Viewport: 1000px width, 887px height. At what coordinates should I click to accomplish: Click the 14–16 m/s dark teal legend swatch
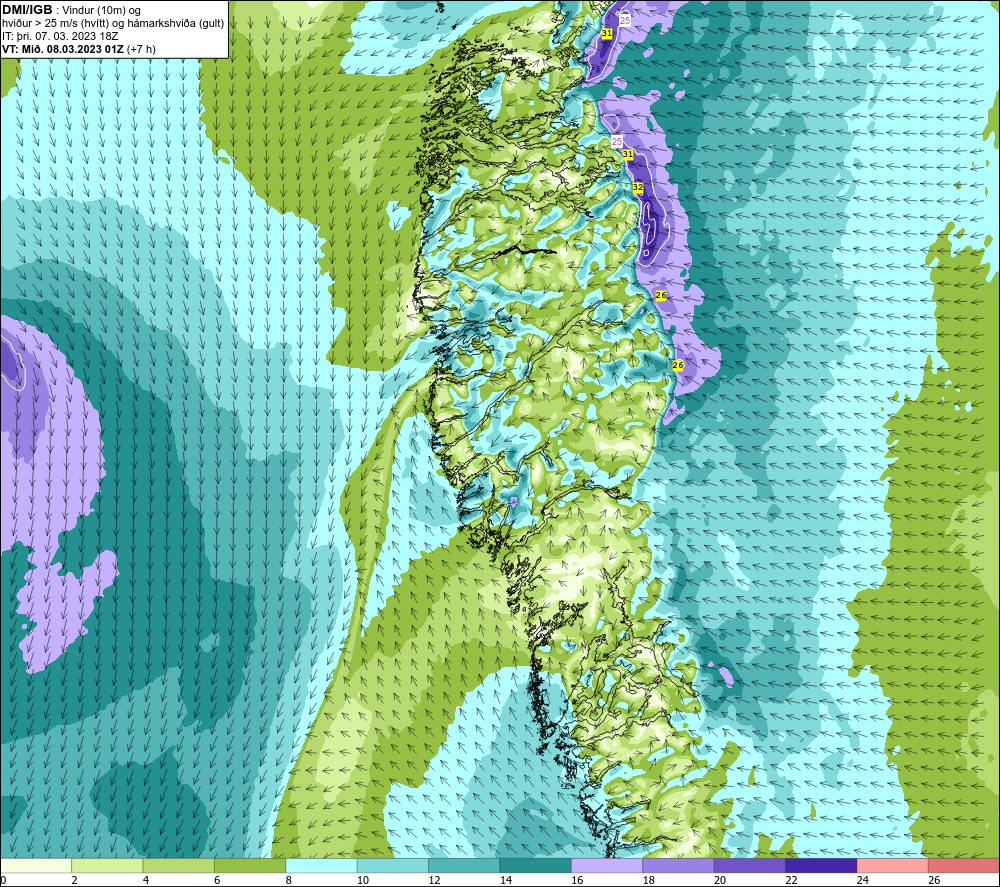pos(536,866)
